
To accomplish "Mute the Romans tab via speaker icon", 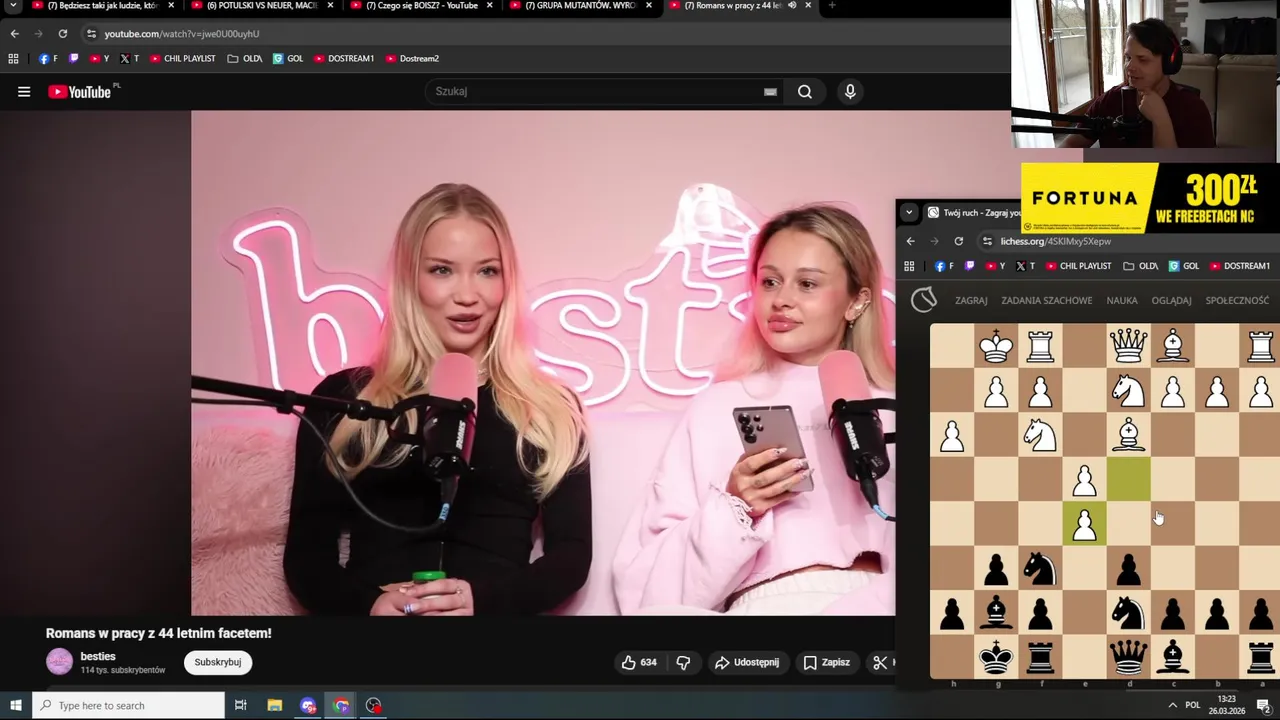I will 791,6.
